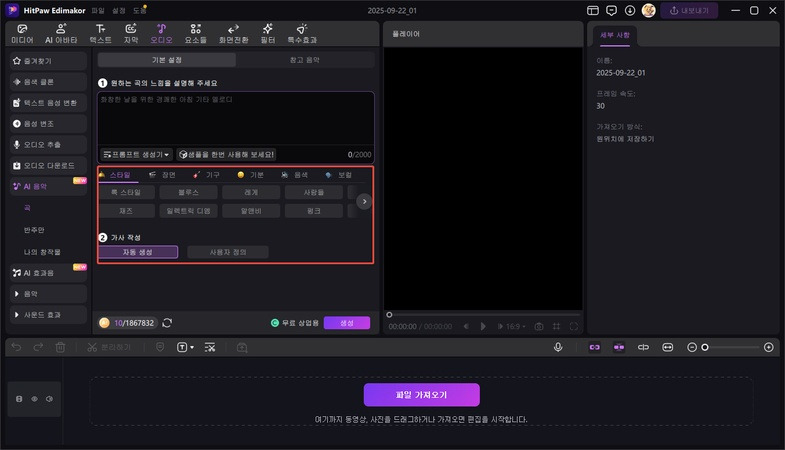The height and width of the screenshot is (450, 785).
Task: Expand the 음악 sidebar section
Action: pyautogui.click(x=48, y=294)
